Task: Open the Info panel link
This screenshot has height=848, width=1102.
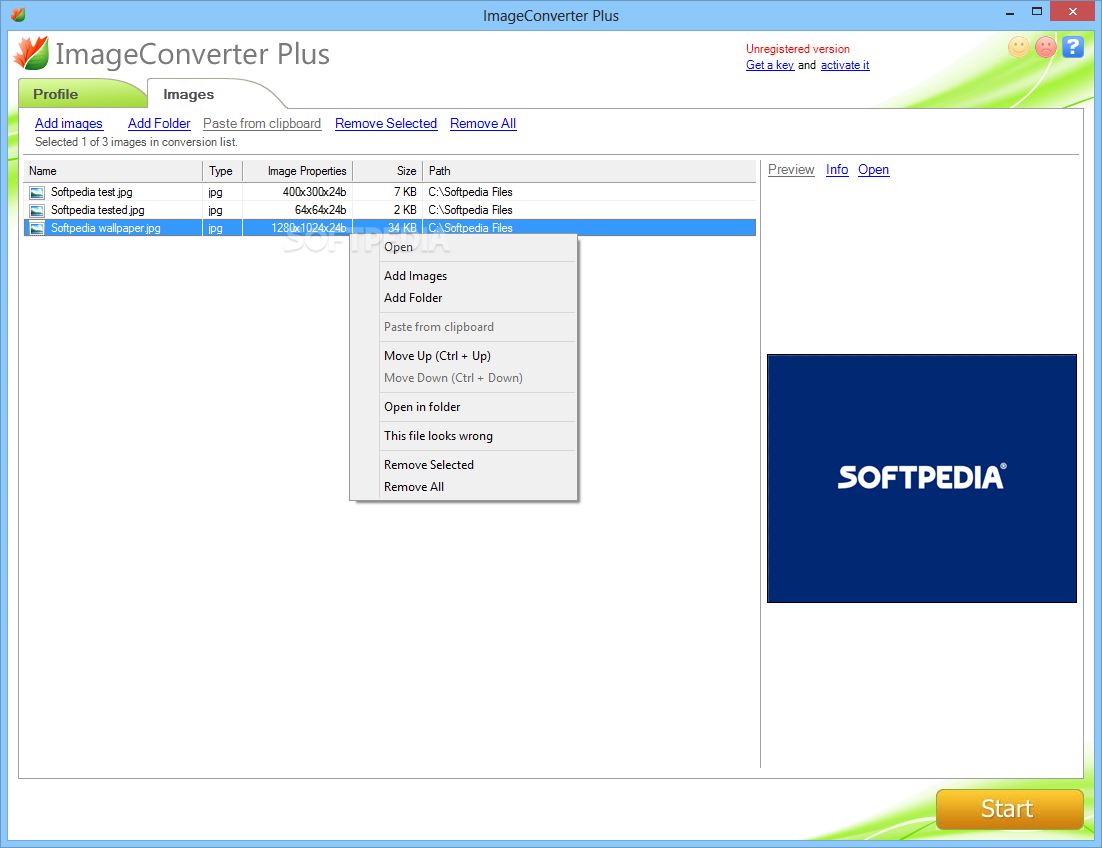Action: tap(836, 169)
